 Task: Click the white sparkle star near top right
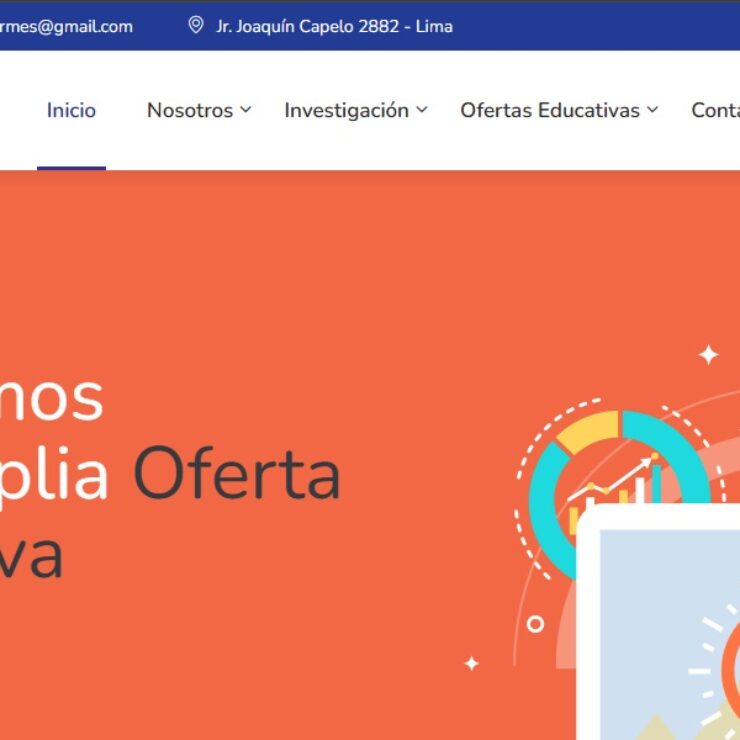pos(708,355)
